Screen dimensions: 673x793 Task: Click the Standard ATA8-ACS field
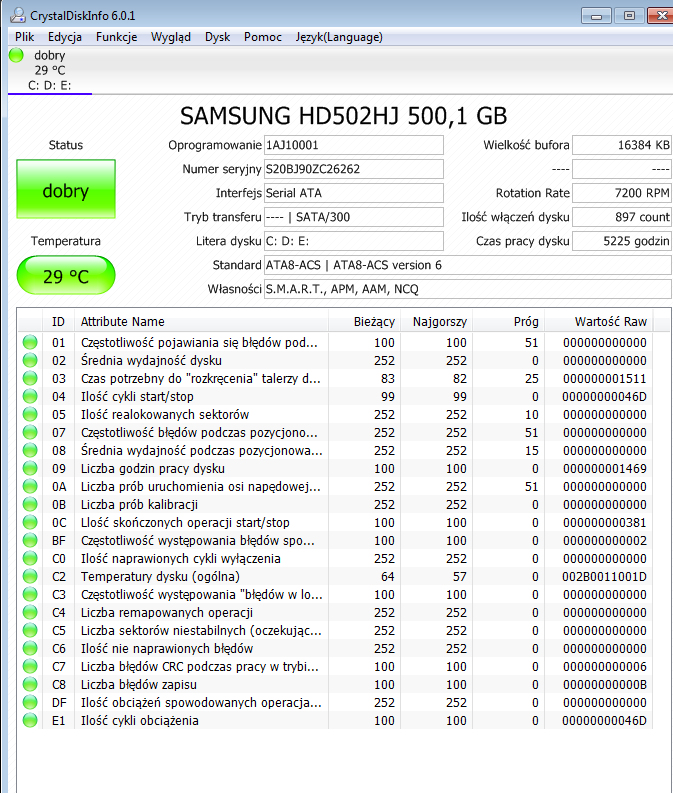(x=468, y=265)
